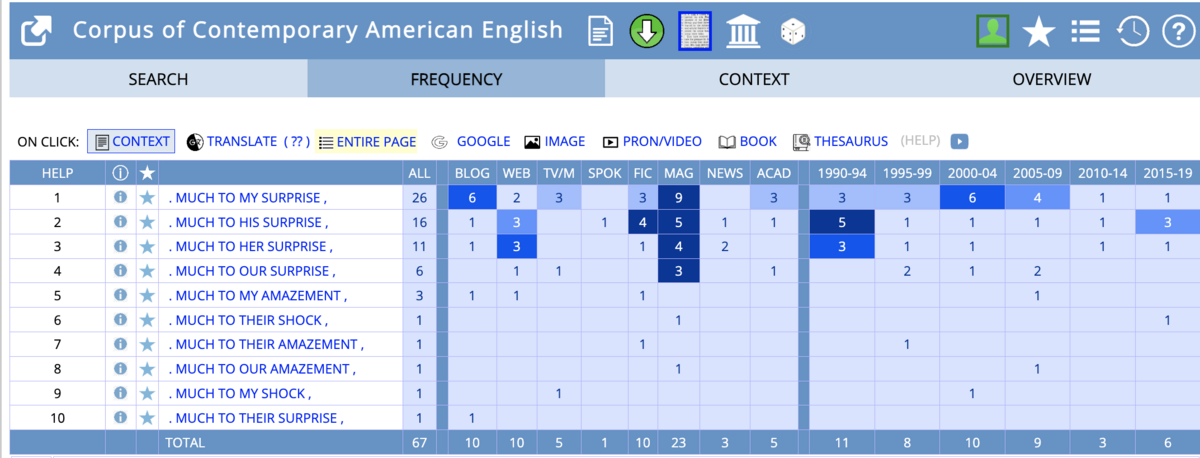This screenshot has width=1200, height=458.
Task: Open phrase . MUCH TO THEIR AMAZEMENT ,
Action: pos(266,345)
